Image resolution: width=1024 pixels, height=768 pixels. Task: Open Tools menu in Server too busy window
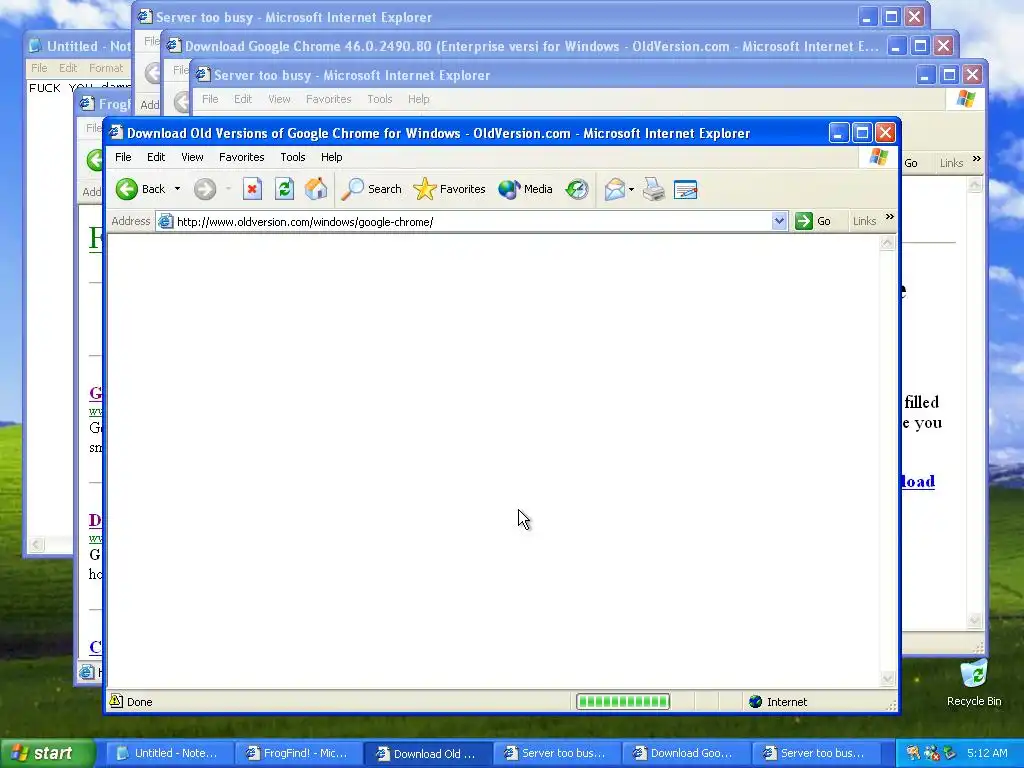point(379,99)
